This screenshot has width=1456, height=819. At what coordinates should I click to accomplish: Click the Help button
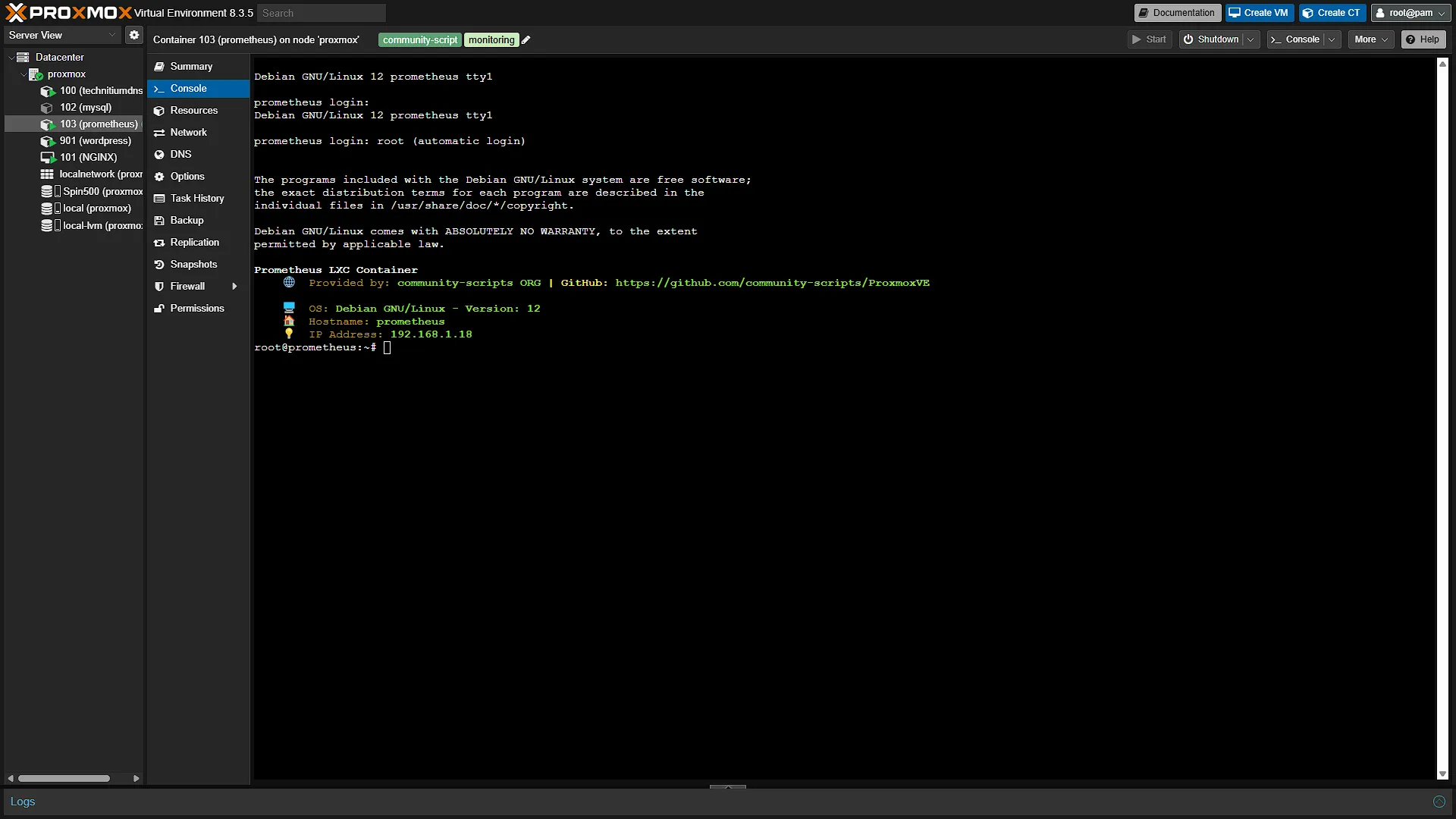[1423, 39]
